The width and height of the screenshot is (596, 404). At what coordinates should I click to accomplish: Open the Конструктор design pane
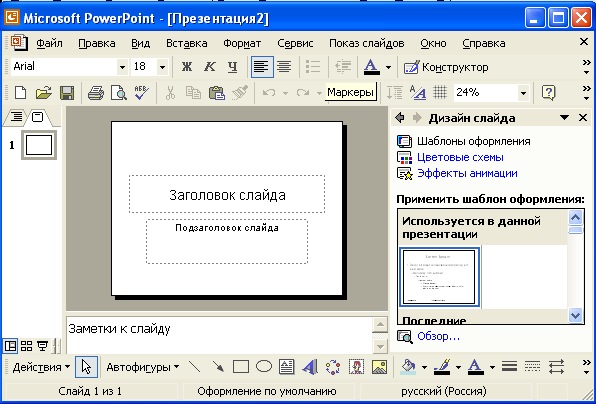446,67
